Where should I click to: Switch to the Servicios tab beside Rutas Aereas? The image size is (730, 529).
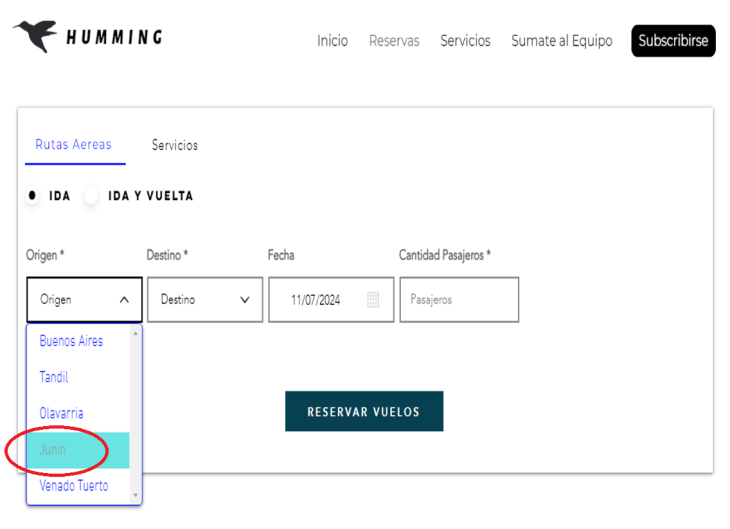pos(175,146)
